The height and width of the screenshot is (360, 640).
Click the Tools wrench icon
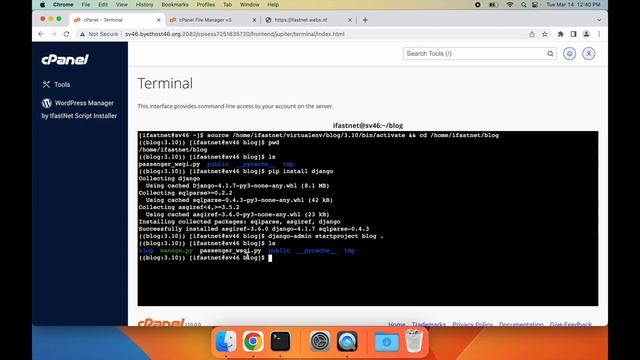click(46, 84)
